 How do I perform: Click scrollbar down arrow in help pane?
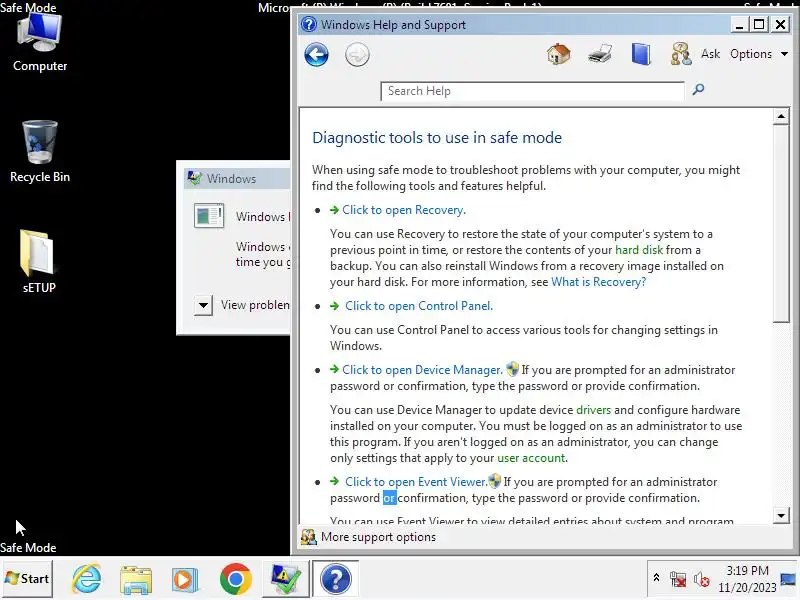[781, 515]
